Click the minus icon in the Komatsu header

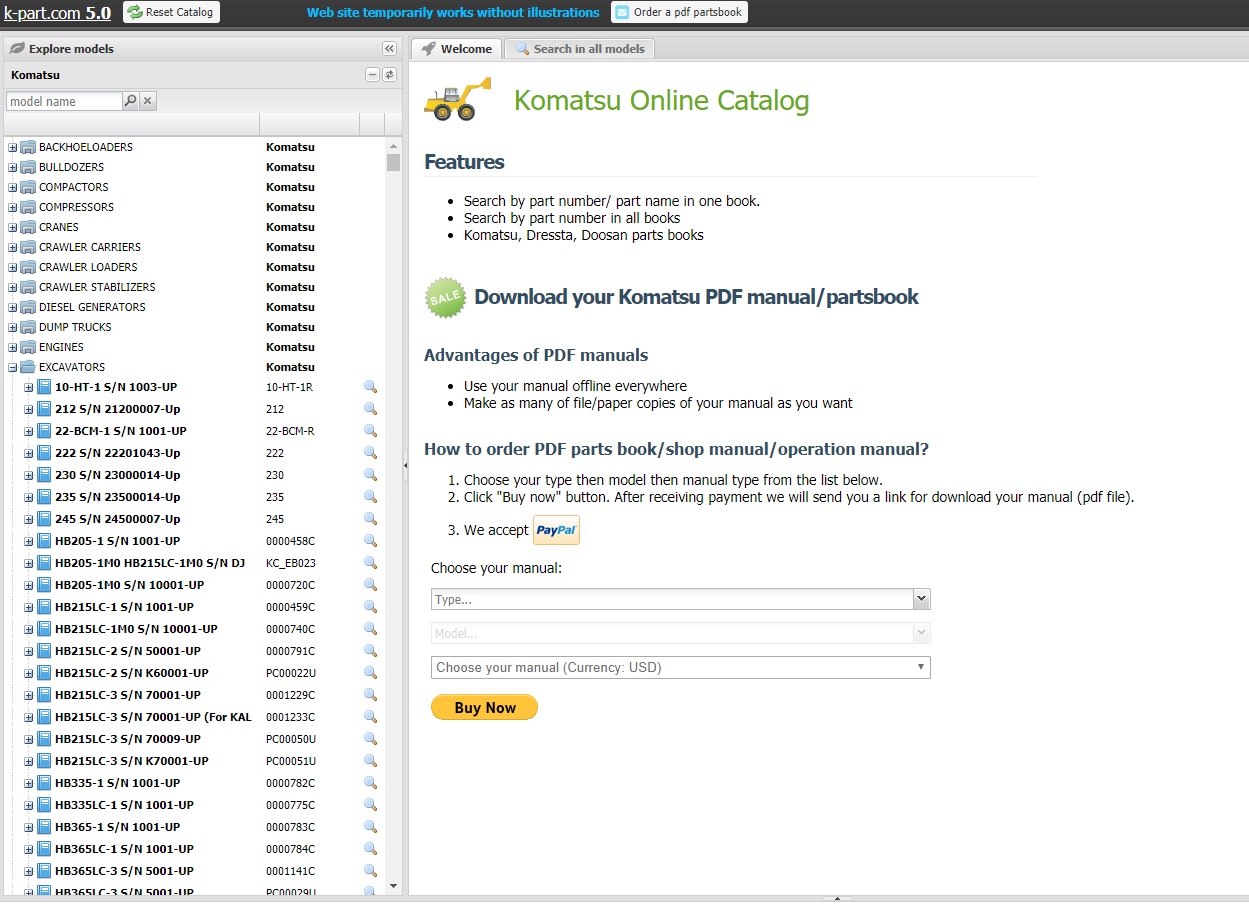[x=373, y=75]
